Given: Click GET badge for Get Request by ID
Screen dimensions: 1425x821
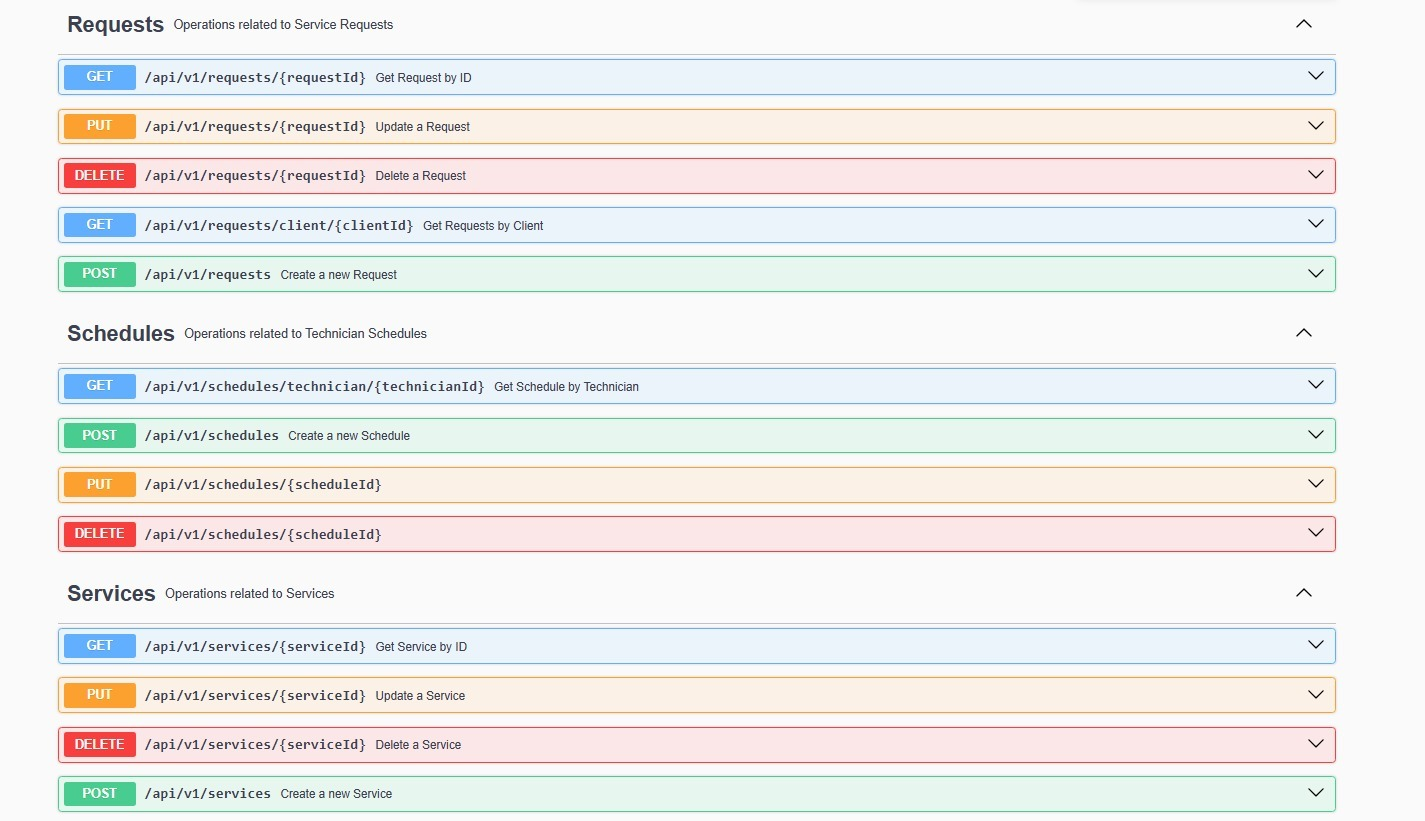Looking at the screenshot, I should click(x=100, y=77).
